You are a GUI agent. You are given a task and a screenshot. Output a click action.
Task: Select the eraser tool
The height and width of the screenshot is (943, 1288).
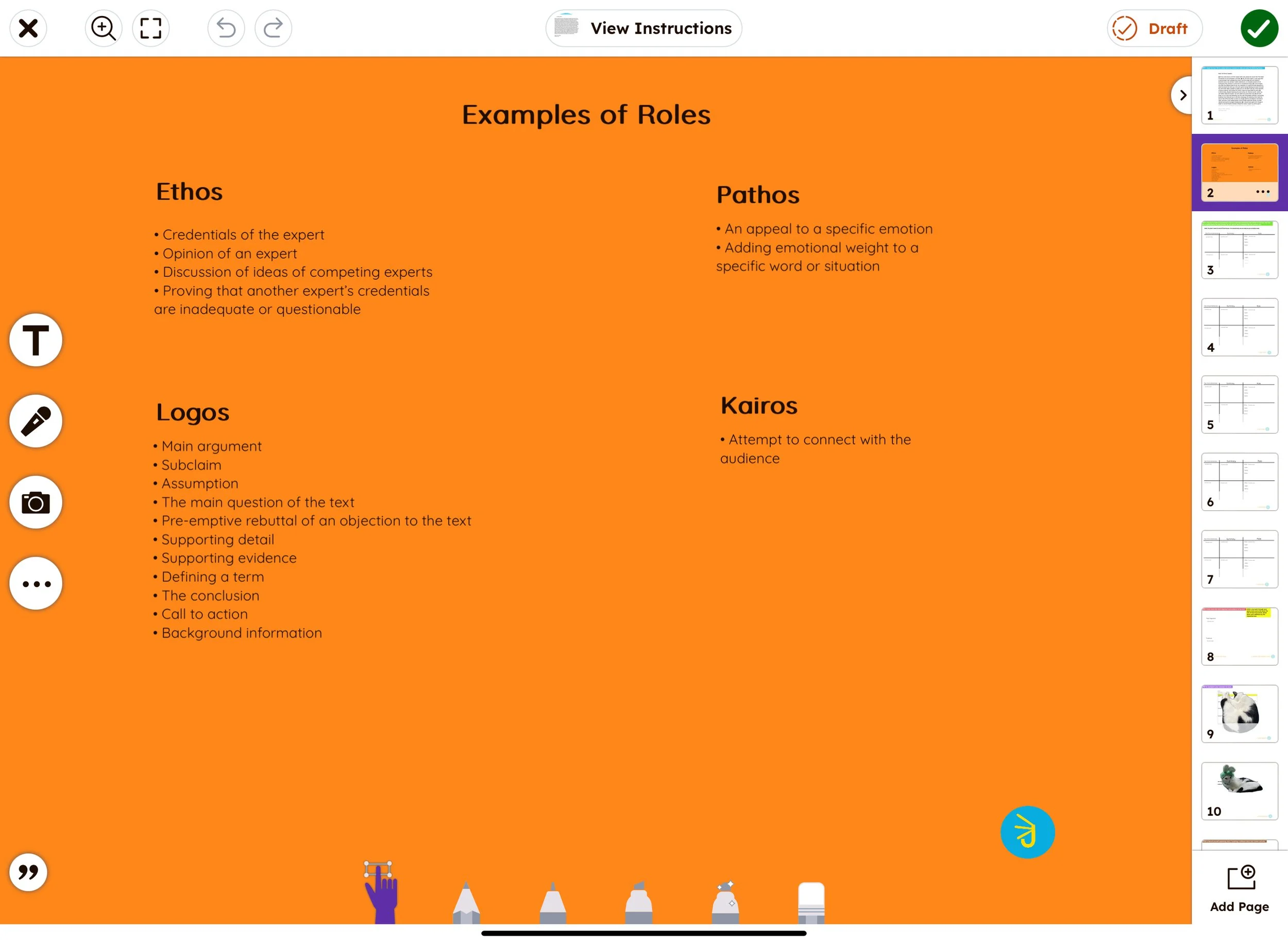(811, 904)
